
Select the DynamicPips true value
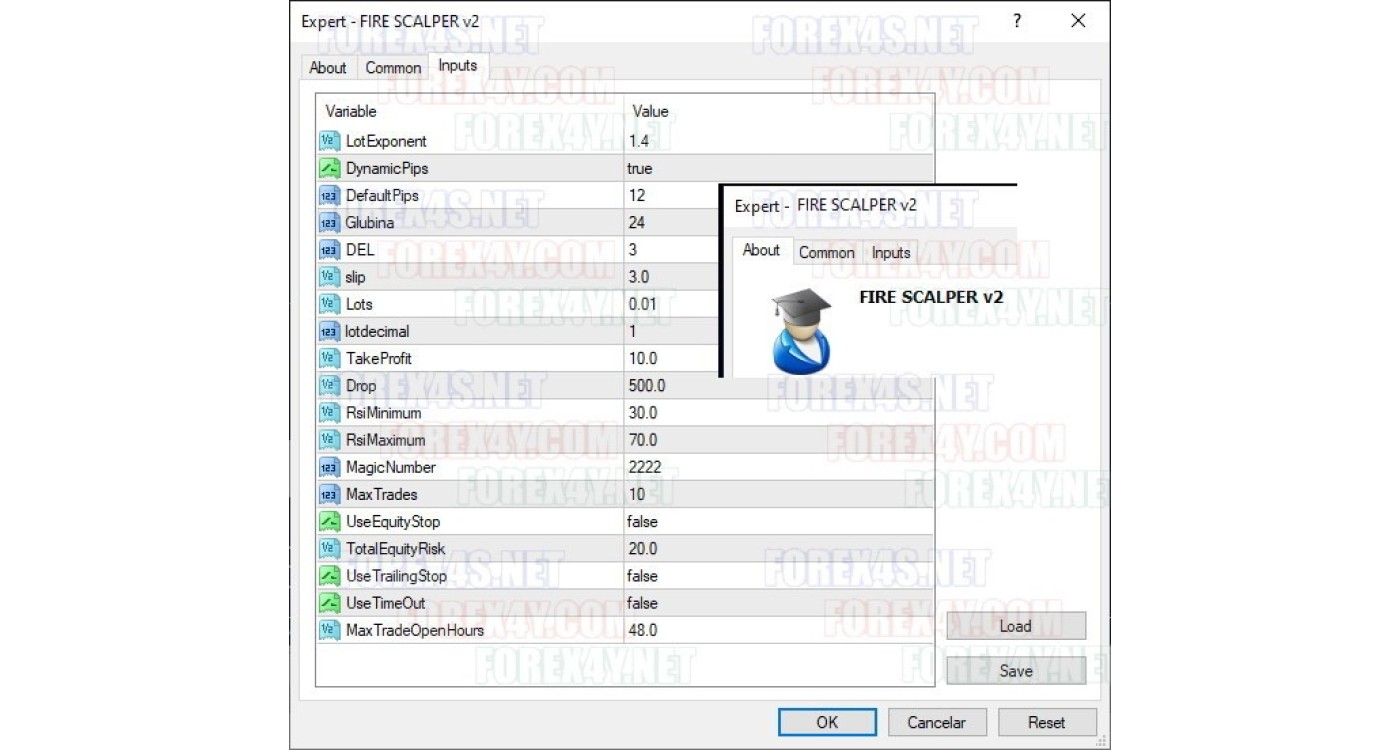pyautogui.click(x=640, y=169)
